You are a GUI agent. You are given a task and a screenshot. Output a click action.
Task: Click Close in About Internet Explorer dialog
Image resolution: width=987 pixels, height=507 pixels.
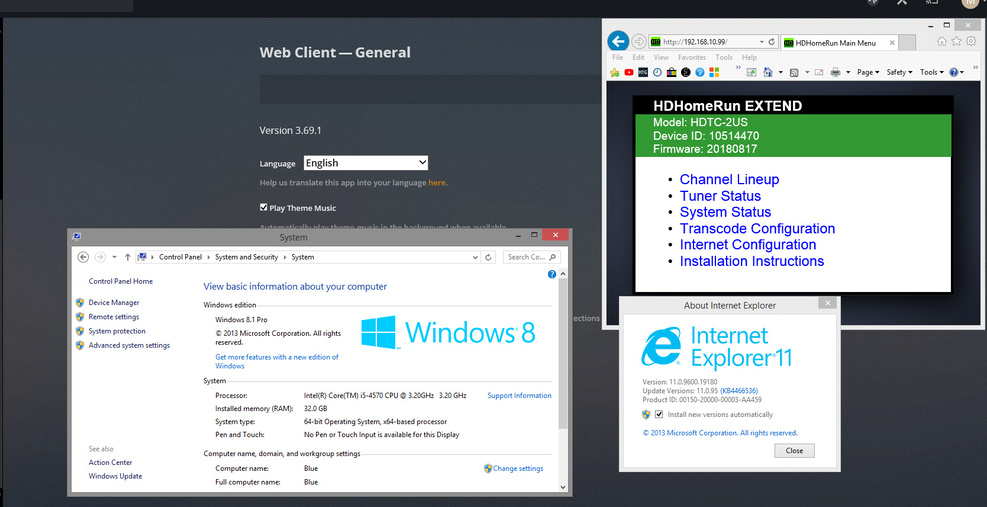tap(794, 450)
